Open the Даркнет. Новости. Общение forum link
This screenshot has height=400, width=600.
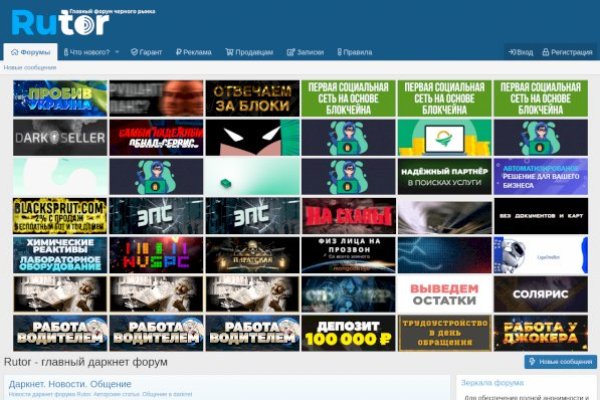[x=70, y=384]
